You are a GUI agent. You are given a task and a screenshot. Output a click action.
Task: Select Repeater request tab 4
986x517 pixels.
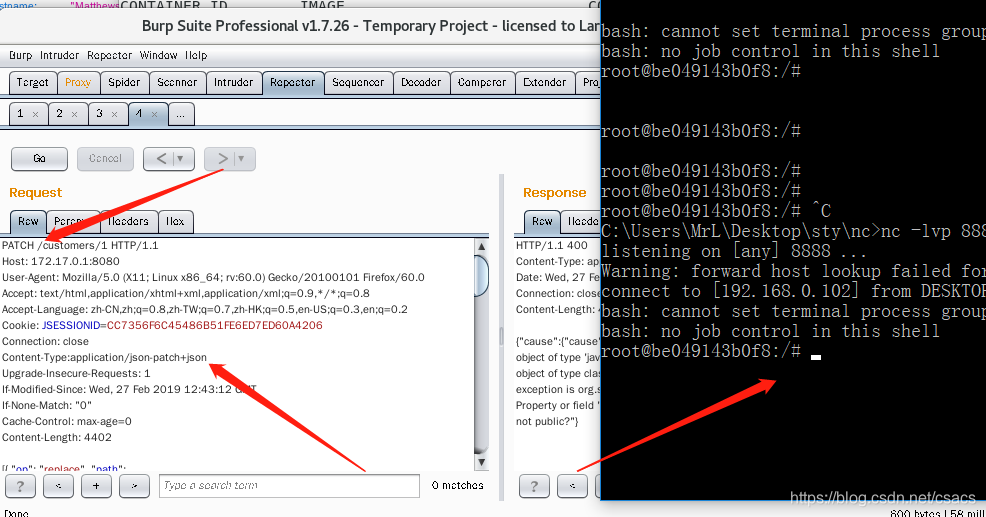pos(139,114)
